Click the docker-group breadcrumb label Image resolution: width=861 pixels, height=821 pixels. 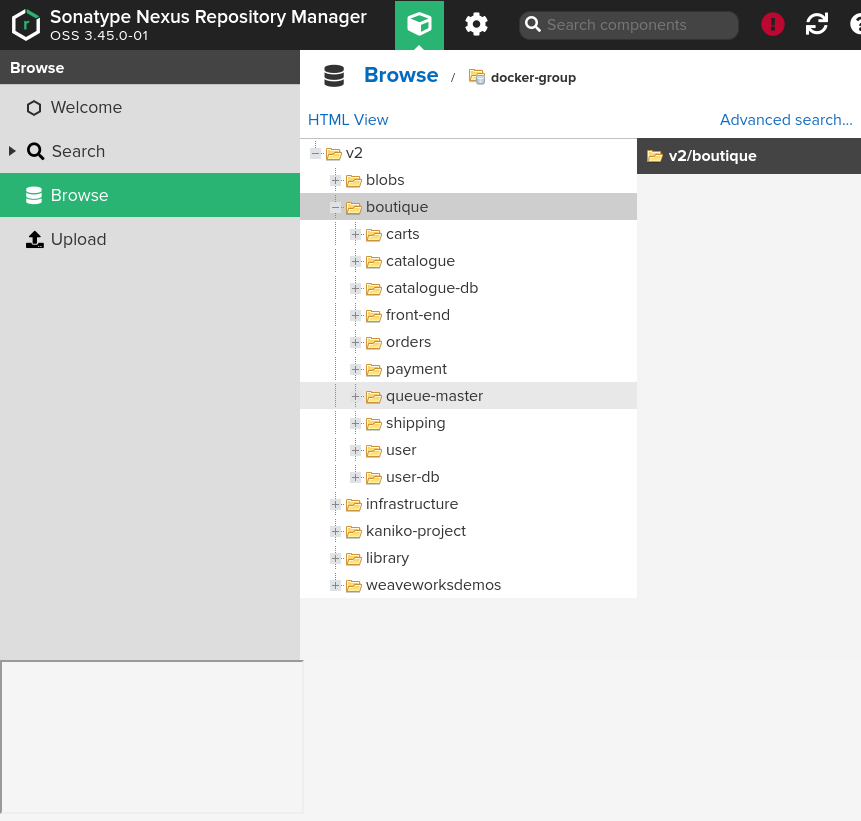(x=533, y=77)
